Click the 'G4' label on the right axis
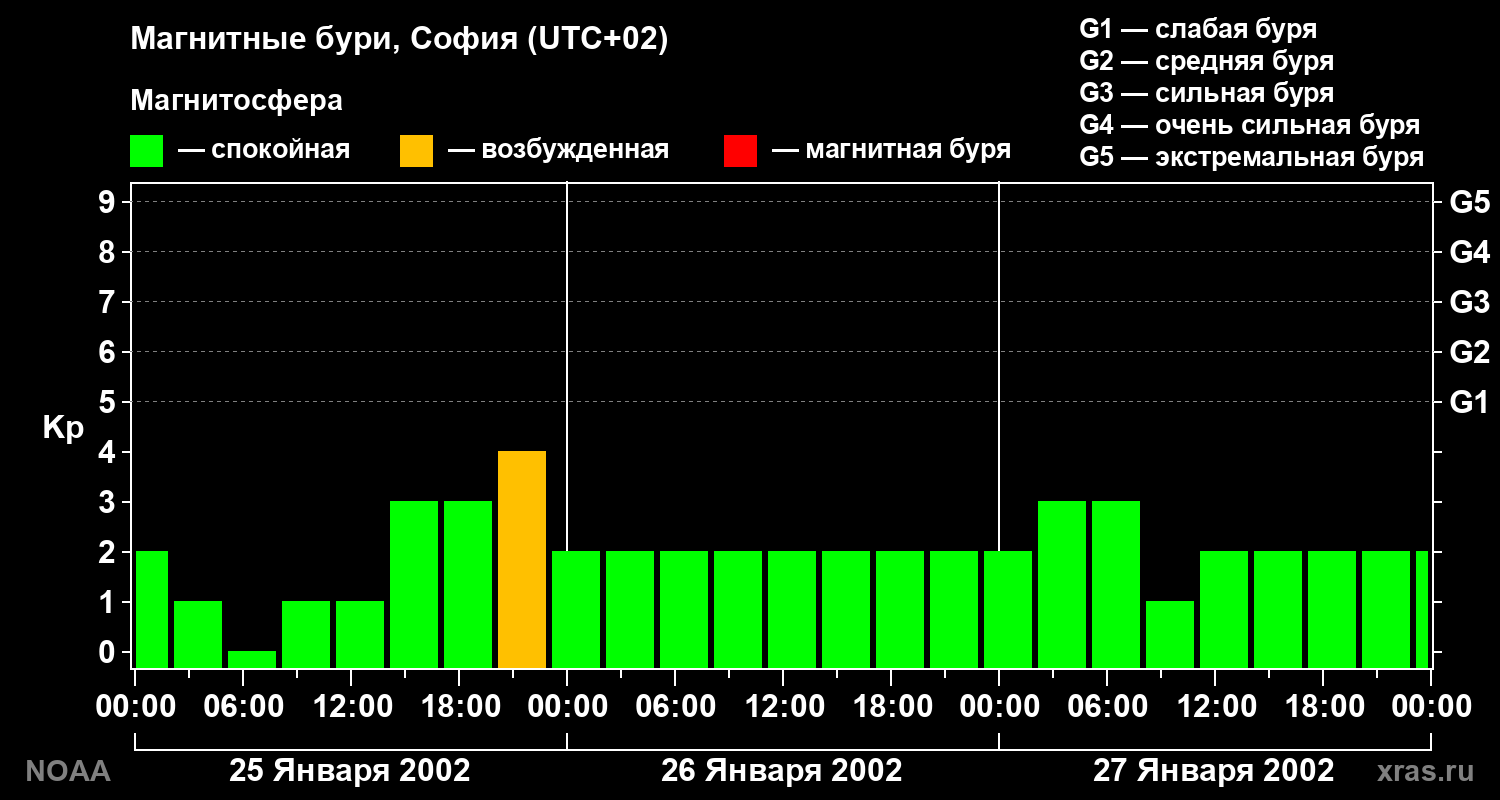Image resolution: width=1500 pixels, height=800 pixels. tap(1469, 252)
